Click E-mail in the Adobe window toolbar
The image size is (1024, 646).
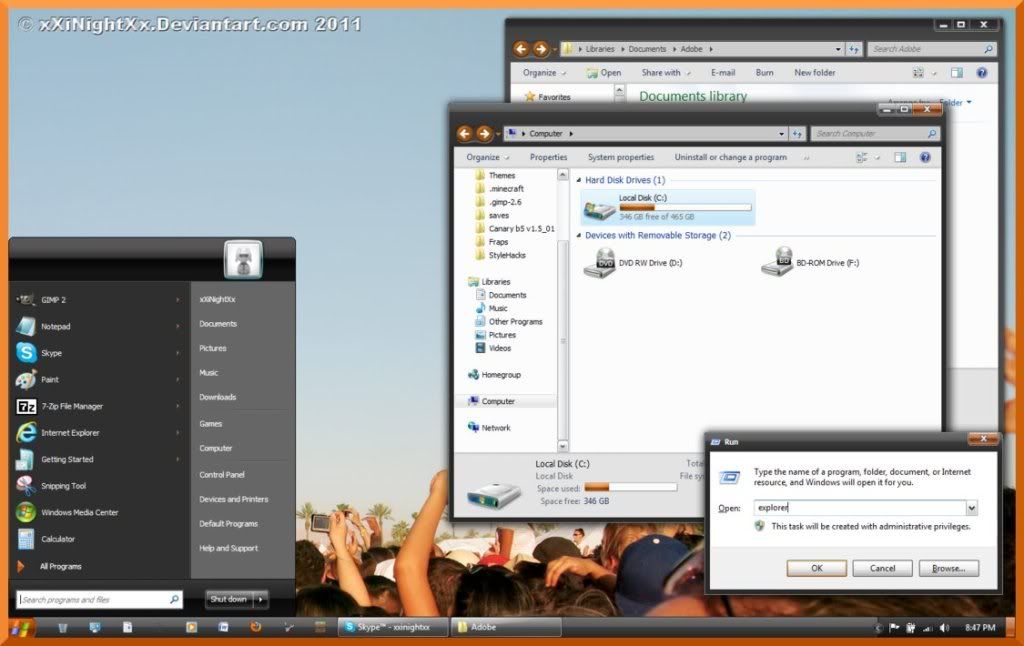point(723,73)
